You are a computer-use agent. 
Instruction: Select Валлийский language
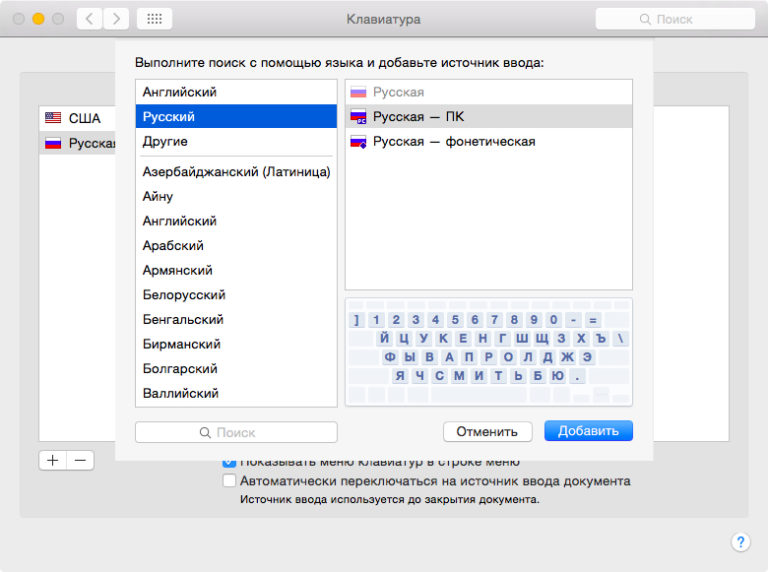(236, 393)
